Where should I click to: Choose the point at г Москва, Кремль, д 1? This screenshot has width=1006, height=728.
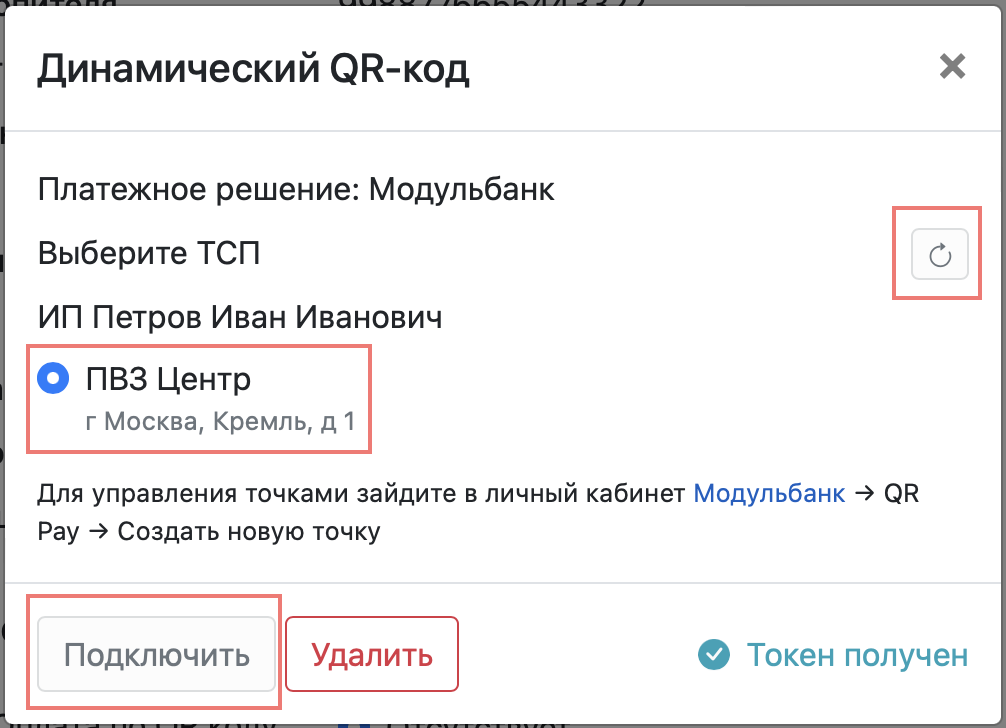pyautogui.click(x=220, y=421)
